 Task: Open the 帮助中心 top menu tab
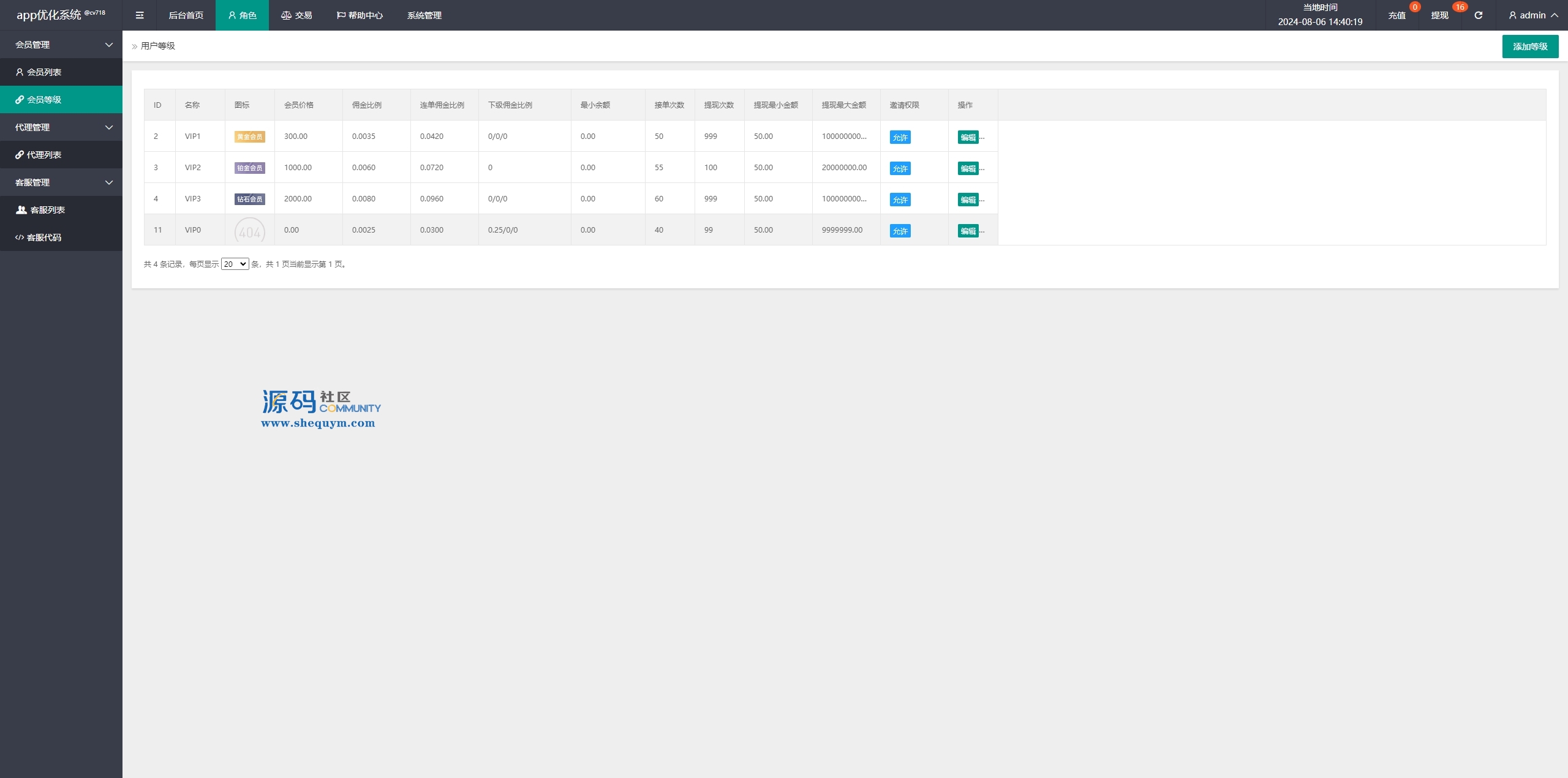tap(360, 15)
